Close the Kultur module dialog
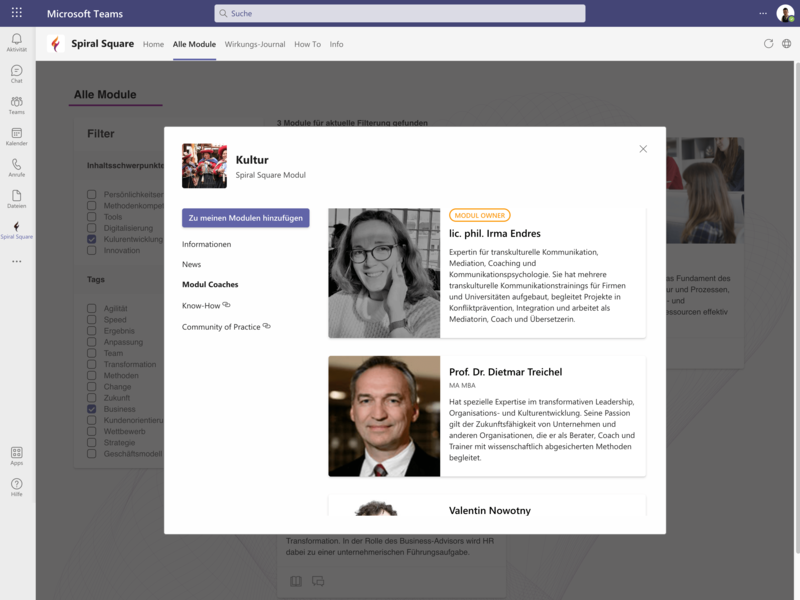This screenshot has width=800, height=600. (x=643, y=149)
